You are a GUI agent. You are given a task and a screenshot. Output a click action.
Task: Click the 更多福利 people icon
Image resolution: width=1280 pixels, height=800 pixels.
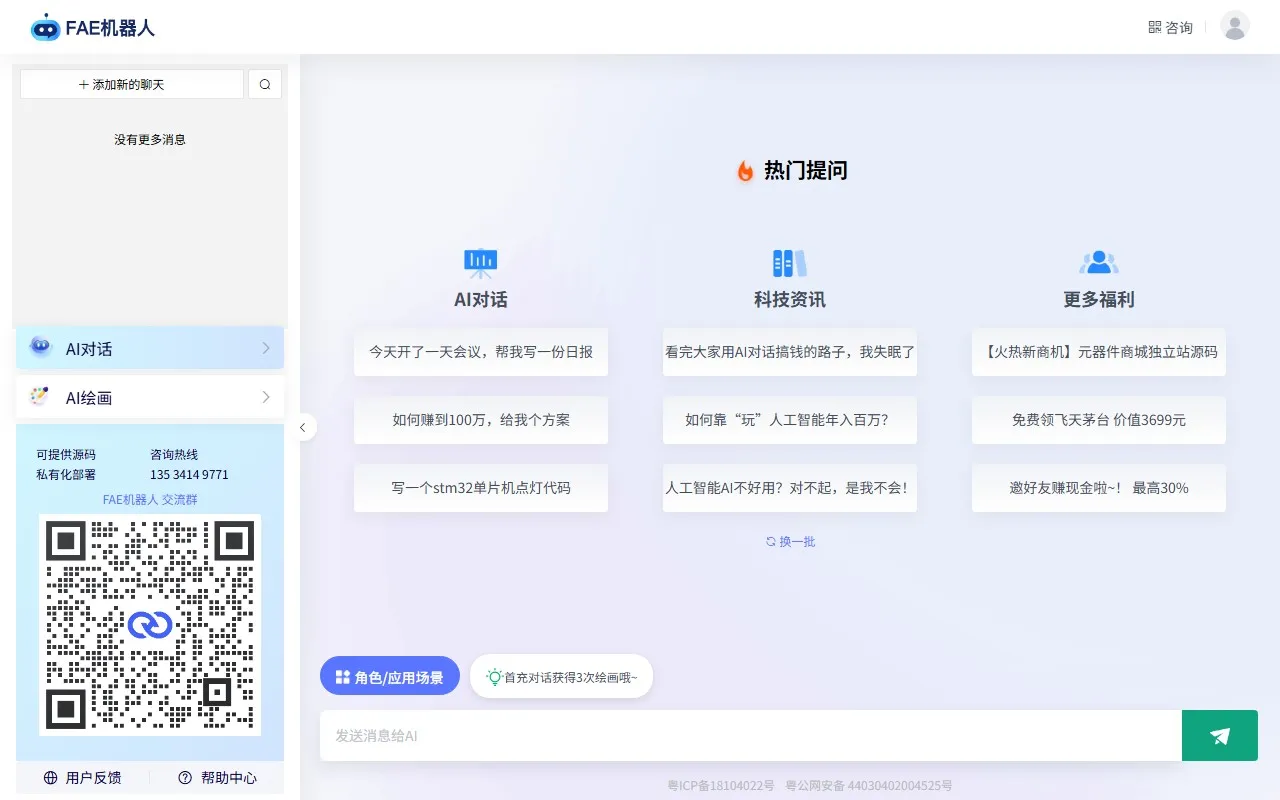pyautogui.click(x=1098, y=263)
